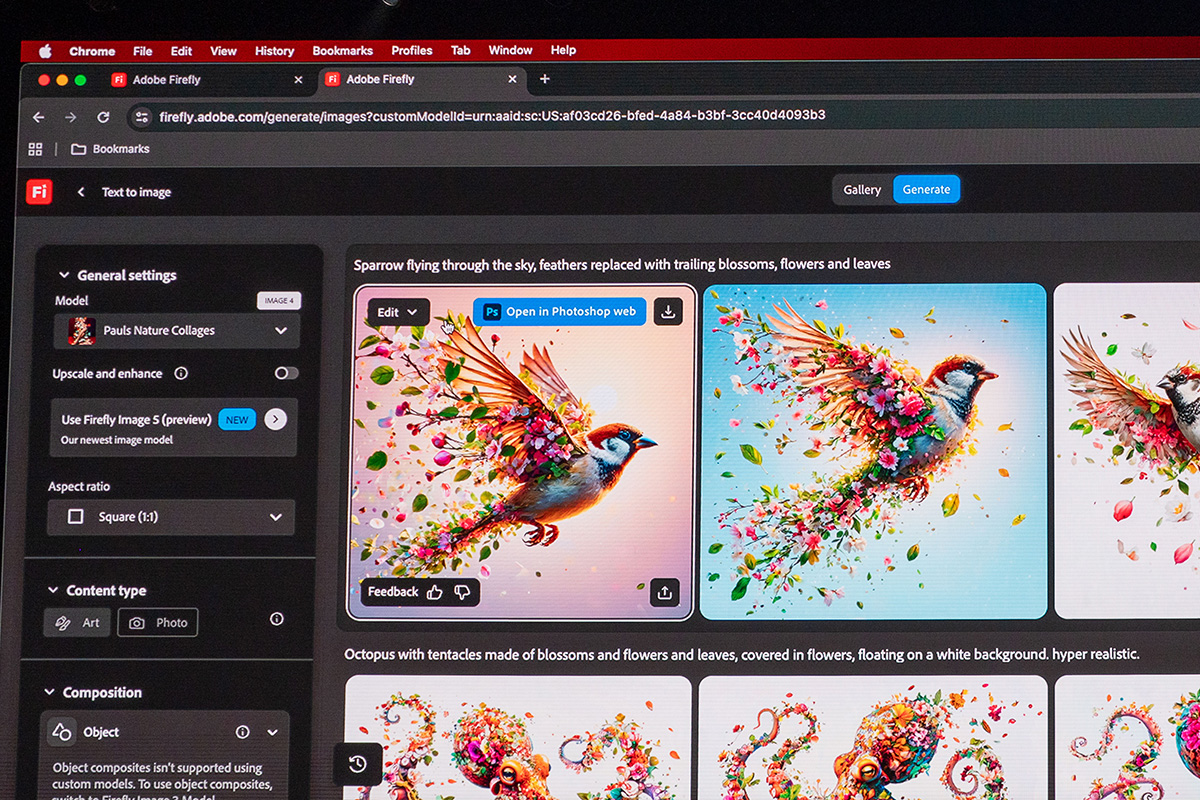The height and width of the screenshot is (800, 1200).
Task: Open the Bookmarks menu in menu bar
Action: point(342,50)
